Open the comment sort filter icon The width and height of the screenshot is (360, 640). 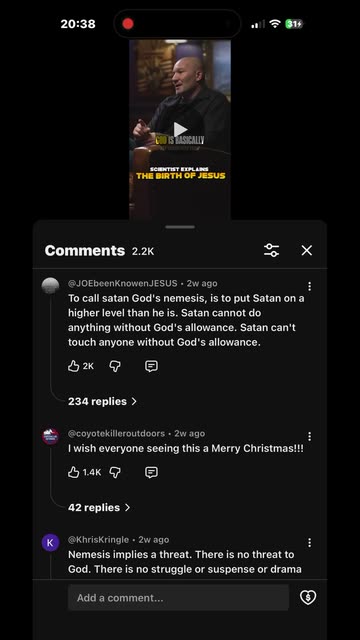pos(271,250)
